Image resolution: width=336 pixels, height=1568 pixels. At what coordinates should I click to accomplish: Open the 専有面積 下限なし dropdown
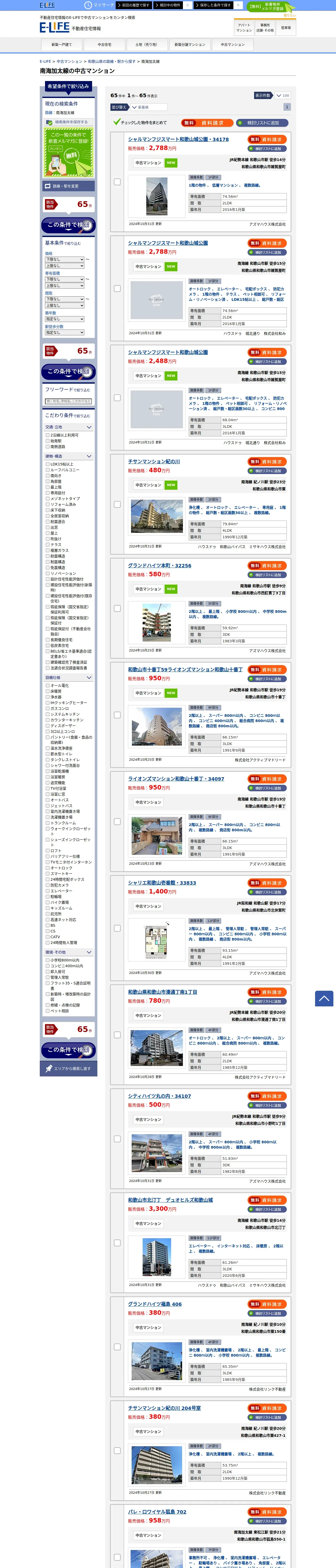[64, 279]
